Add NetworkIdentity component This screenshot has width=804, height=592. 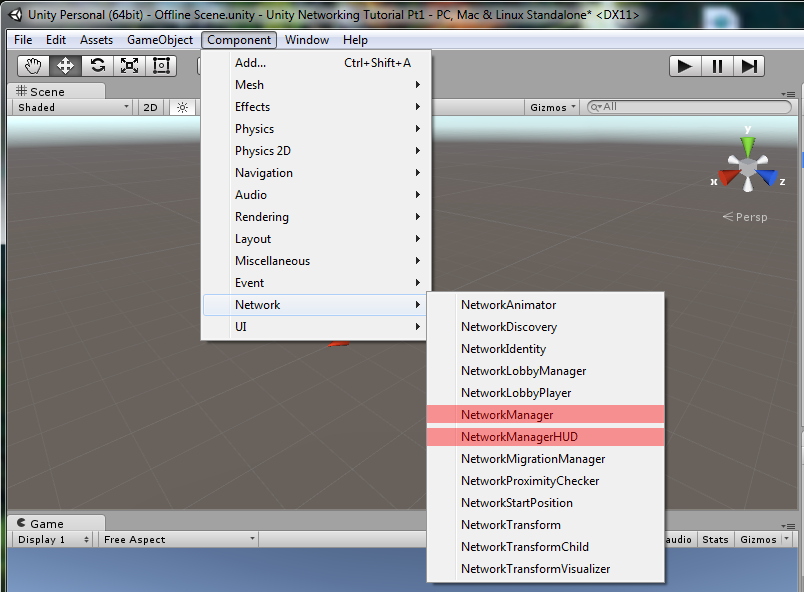coord(546,349)
